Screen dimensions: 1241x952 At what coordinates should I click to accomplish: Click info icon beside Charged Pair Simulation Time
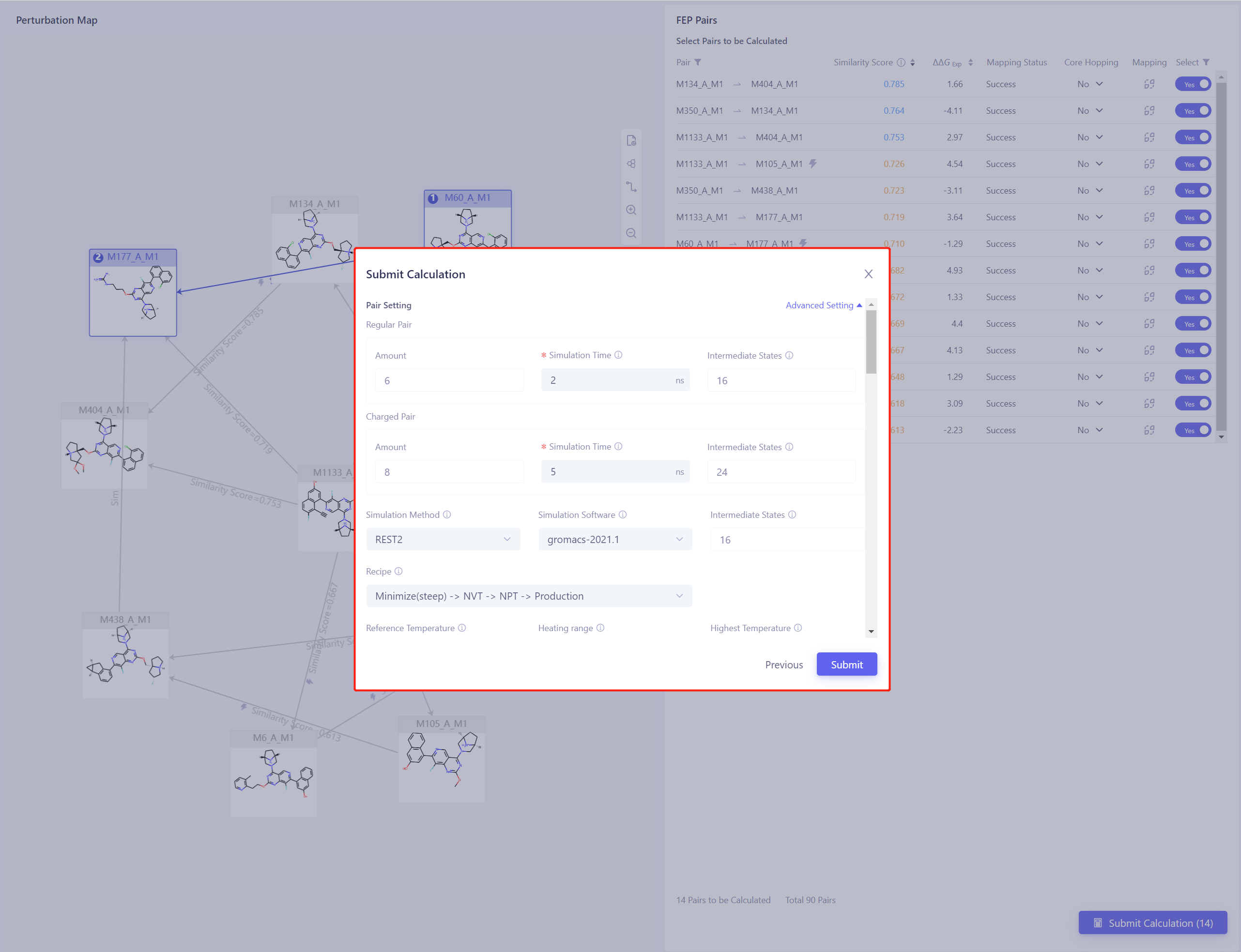pos(618,447)
